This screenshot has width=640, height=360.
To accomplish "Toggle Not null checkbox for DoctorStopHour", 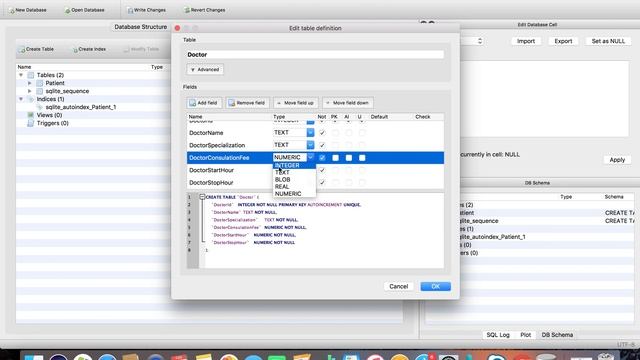I will [322, 182].
